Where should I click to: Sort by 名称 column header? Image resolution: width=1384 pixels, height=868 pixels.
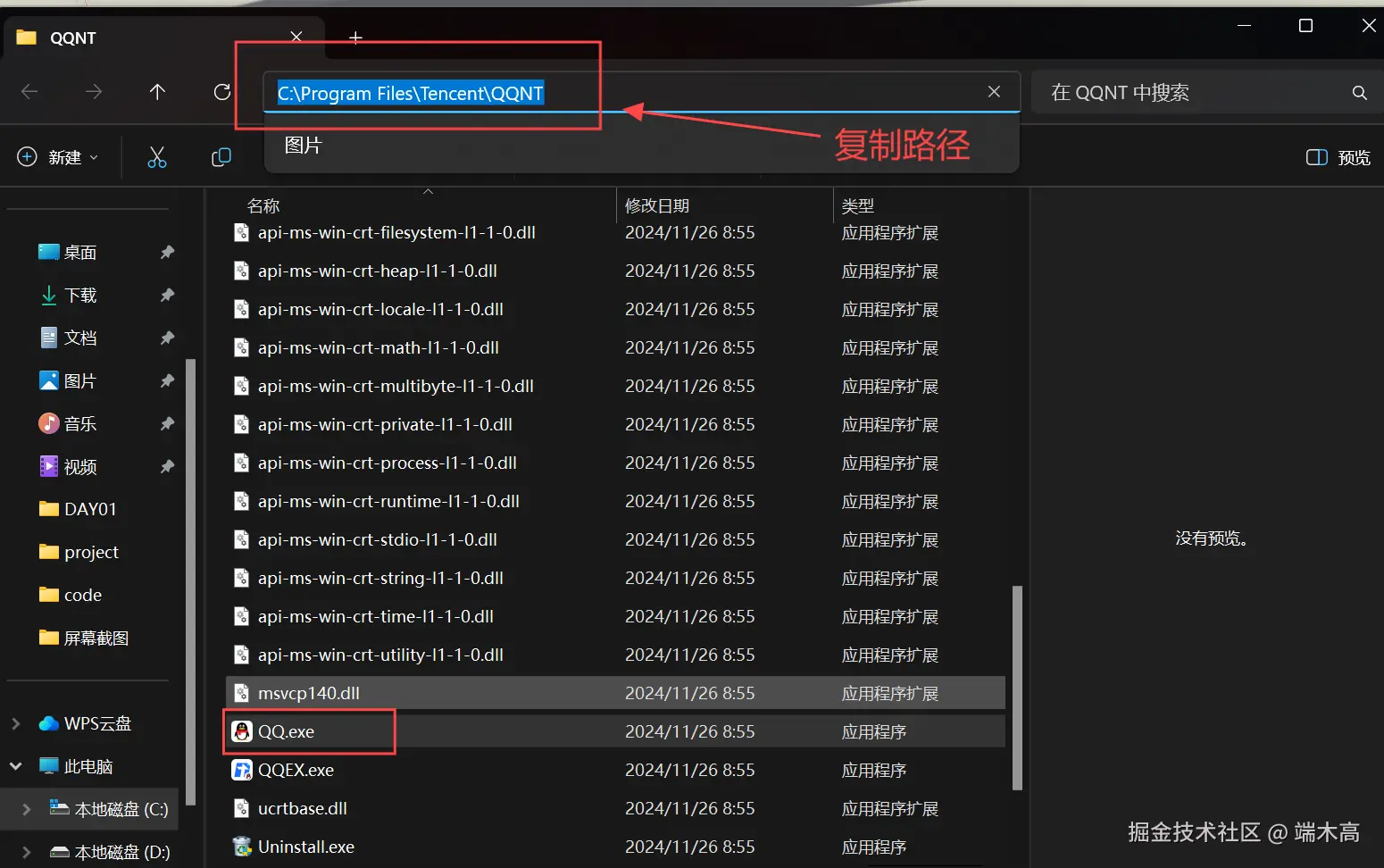point(263,206)
